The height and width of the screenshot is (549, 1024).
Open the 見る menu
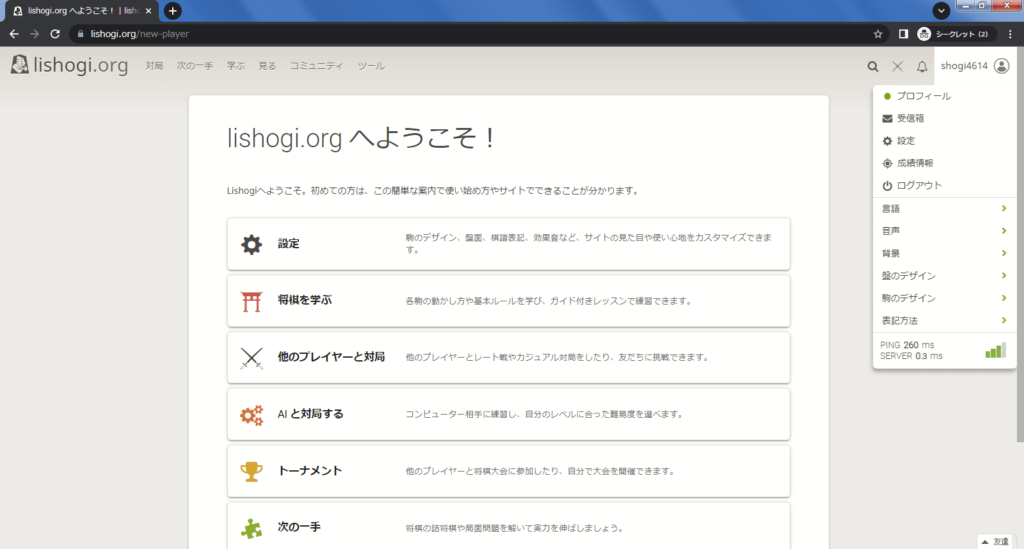(267, 66)
